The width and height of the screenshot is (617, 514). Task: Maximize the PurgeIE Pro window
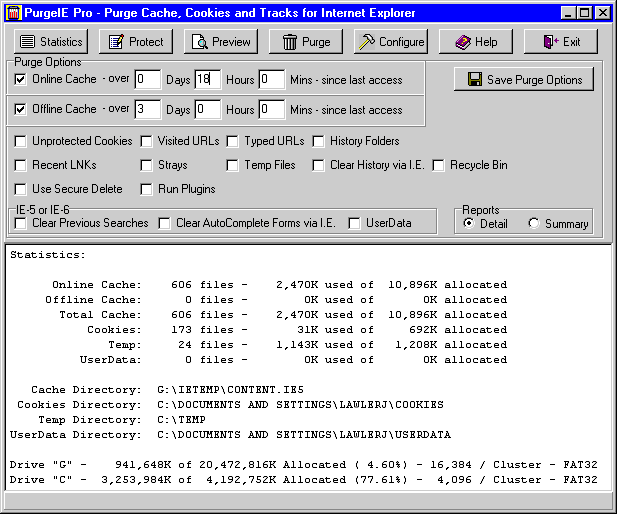pos(585,13)
